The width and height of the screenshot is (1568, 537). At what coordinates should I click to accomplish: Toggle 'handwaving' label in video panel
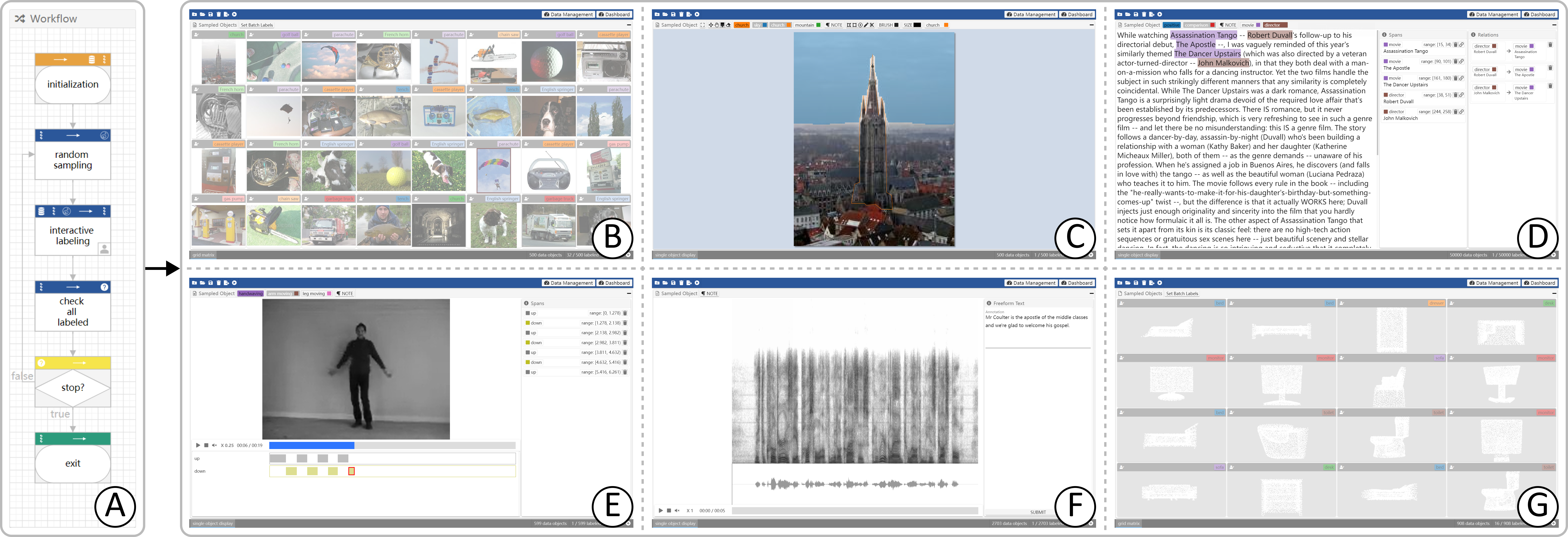[x=251, y=293]
